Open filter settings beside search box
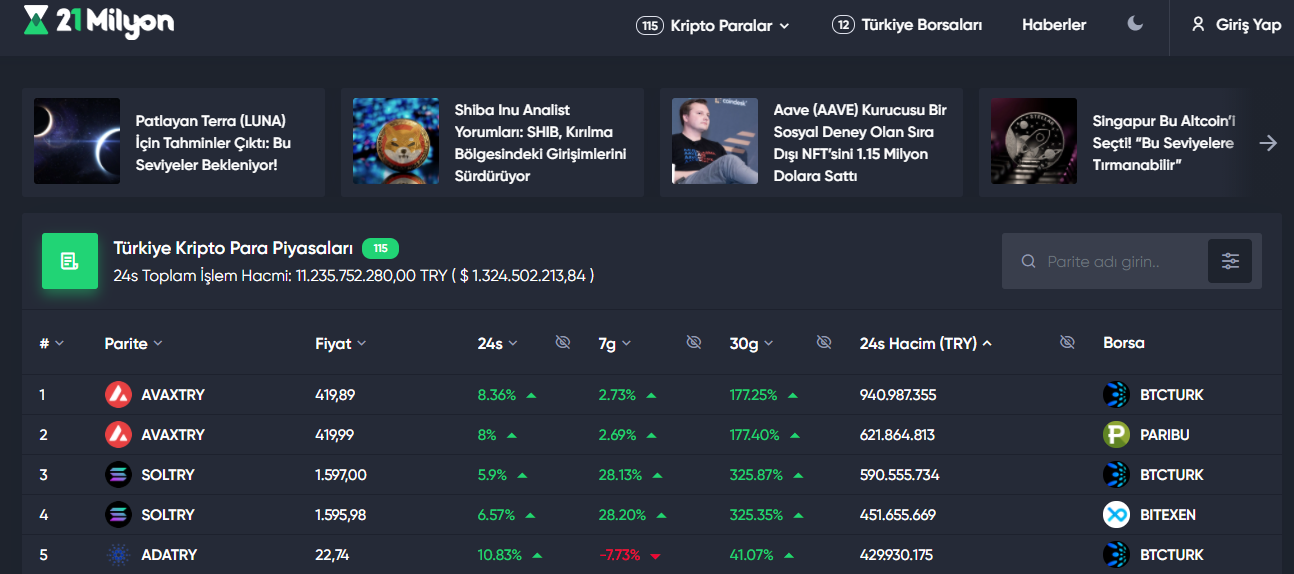Image resolution: width=1294 pixels, height=574 pixels. coord(1230,261)
